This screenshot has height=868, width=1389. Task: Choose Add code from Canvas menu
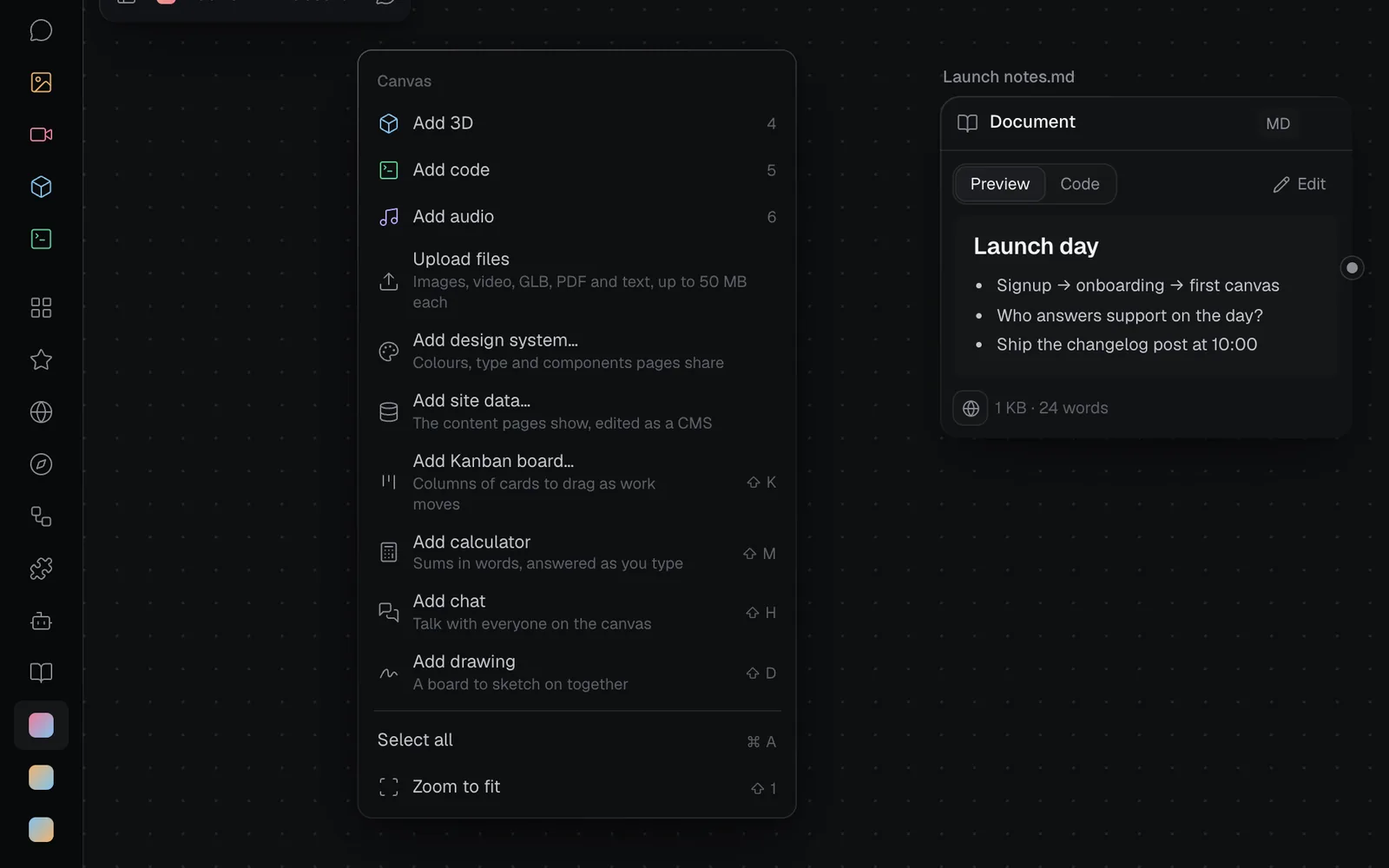coord(576,170)
